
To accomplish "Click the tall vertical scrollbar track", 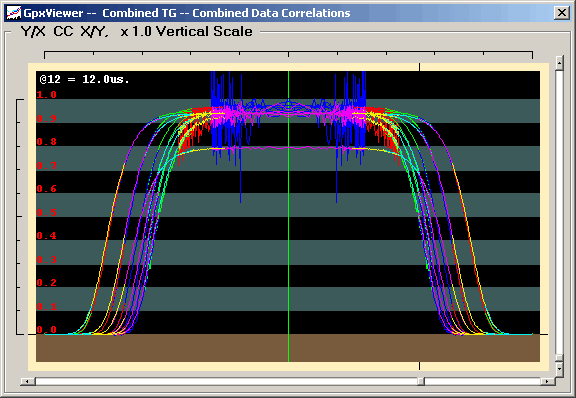I will [x=559, y=212].
